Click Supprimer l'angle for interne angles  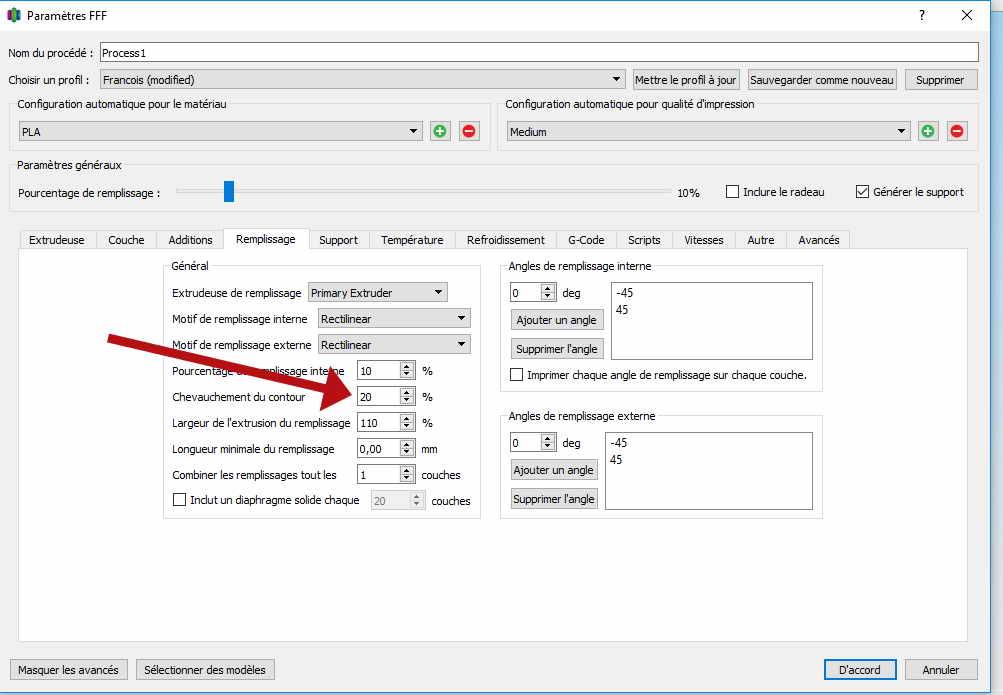click(x=557, y=349)
